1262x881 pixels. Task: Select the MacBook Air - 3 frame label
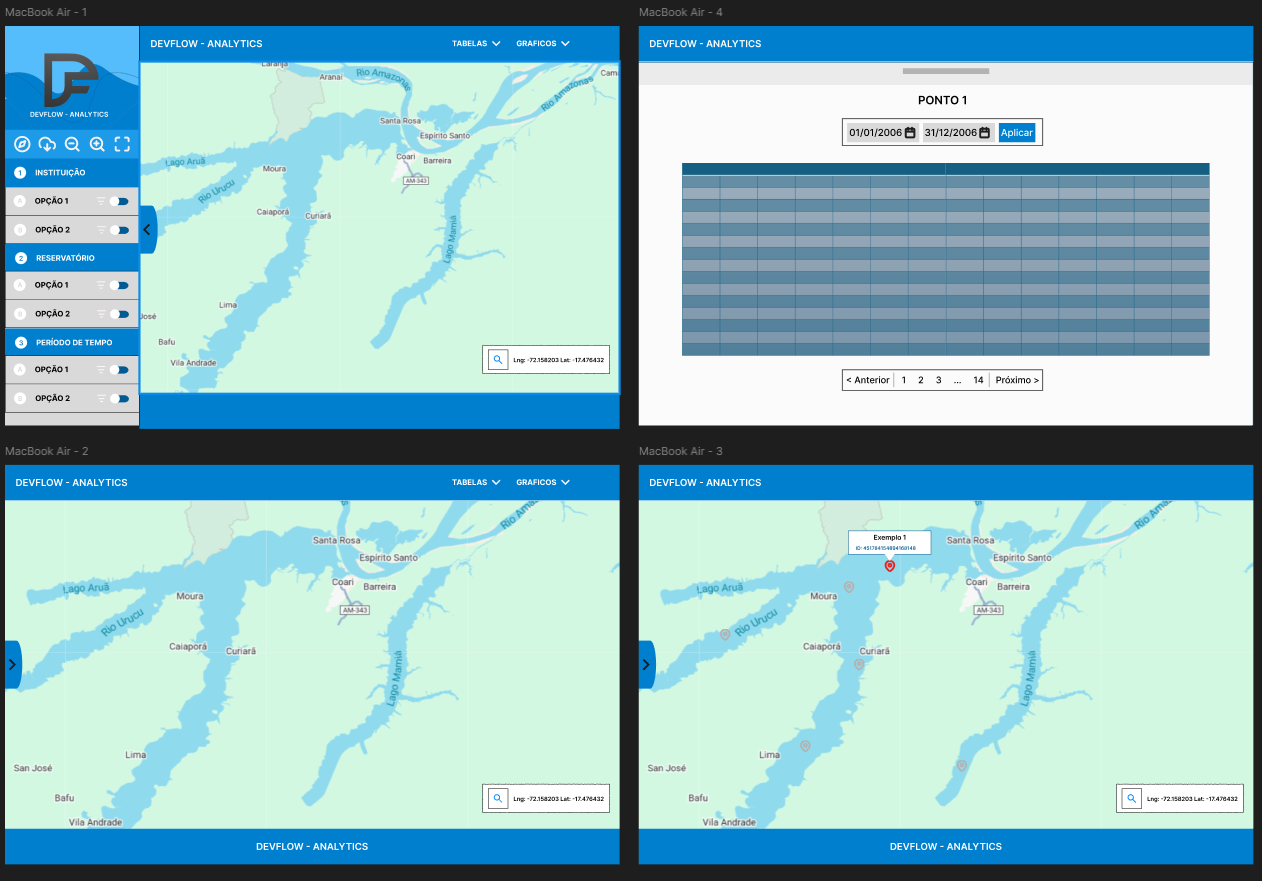coord(681,451)
